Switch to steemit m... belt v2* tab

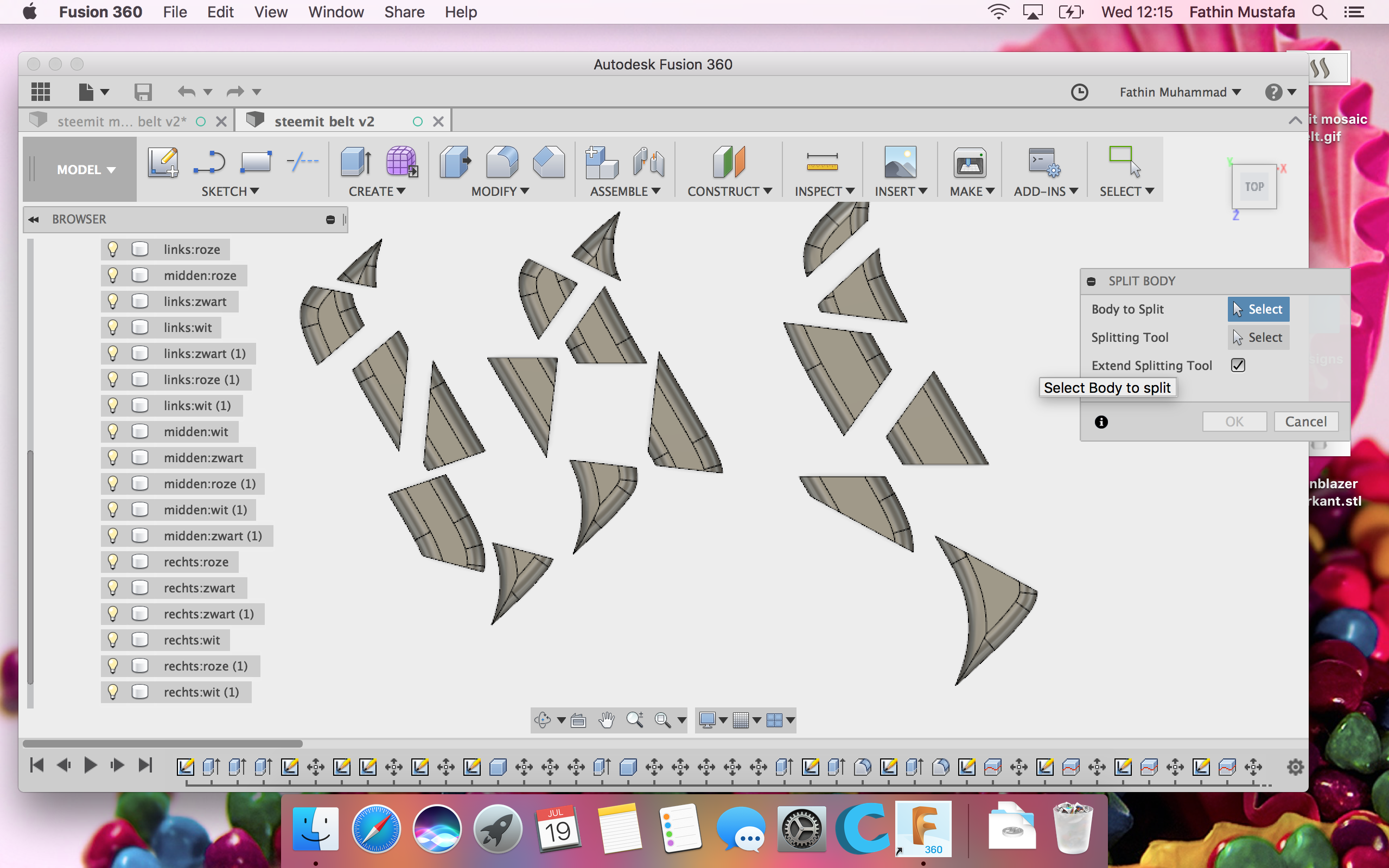[122, 121]
